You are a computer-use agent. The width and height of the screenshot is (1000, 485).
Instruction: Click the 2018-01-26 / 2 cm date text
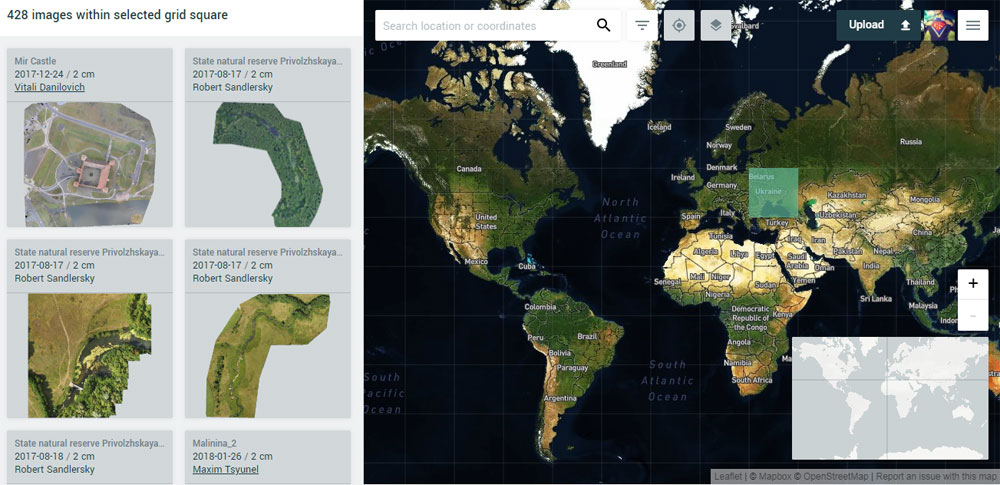(233, 456)
